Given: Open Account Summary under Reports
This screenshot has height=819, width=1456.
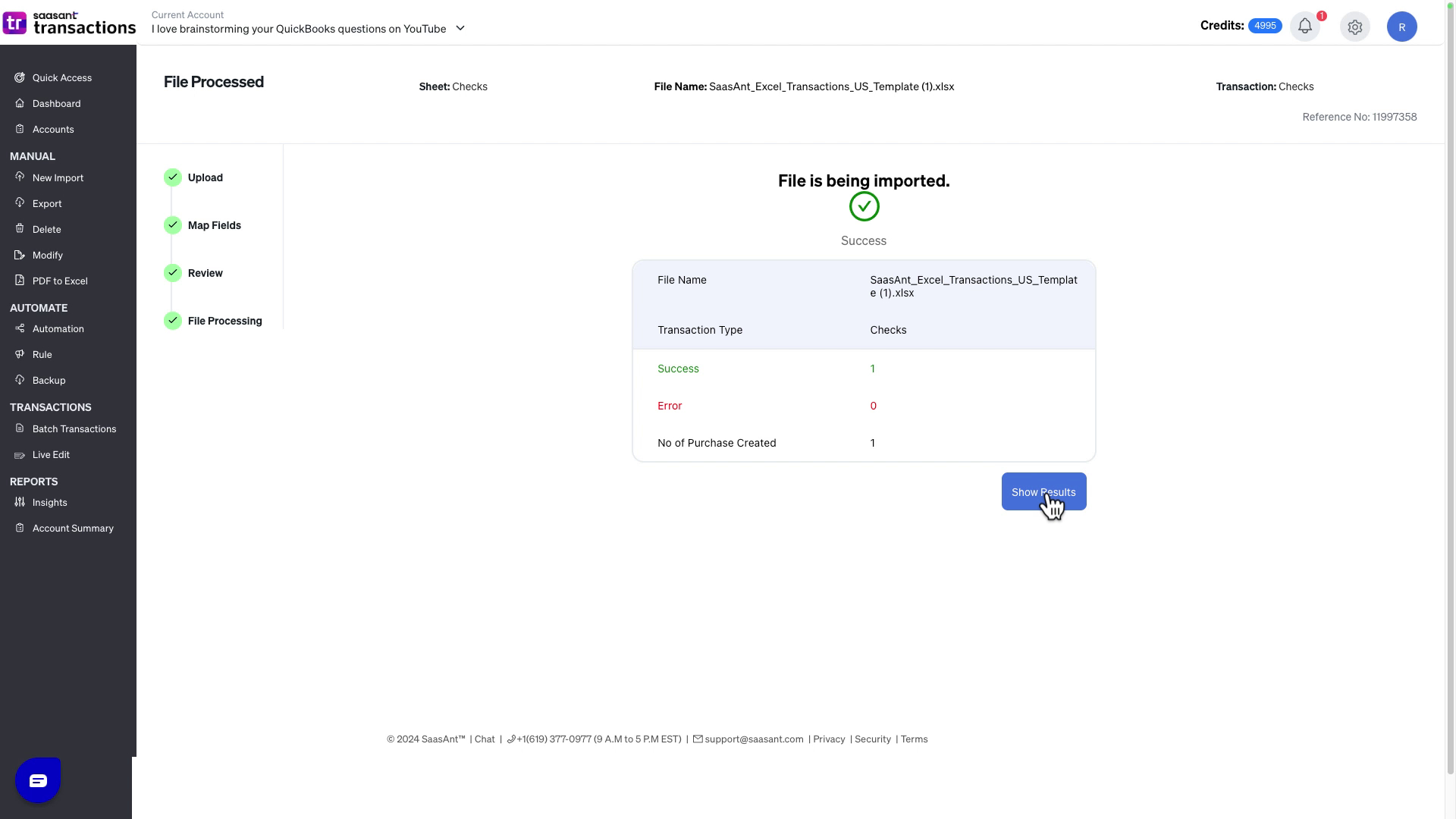Looking at the screenshot, I should (x=73, y=529).
